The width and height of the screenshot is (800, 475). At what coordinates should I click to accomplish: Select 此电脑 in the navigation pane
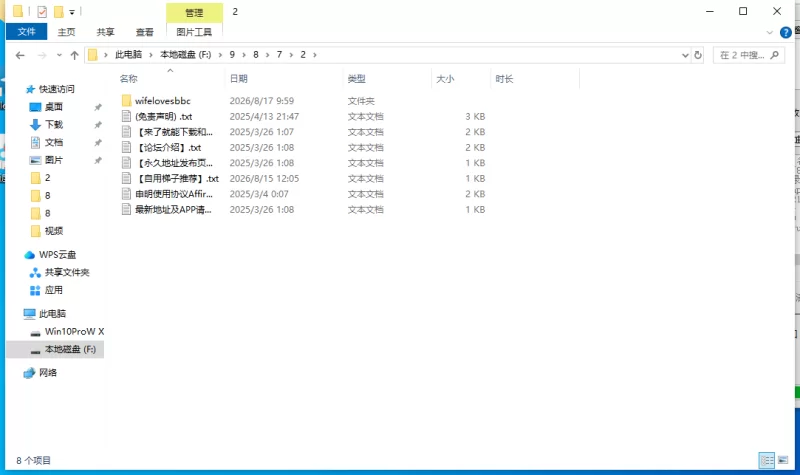[x=52, y=313]
